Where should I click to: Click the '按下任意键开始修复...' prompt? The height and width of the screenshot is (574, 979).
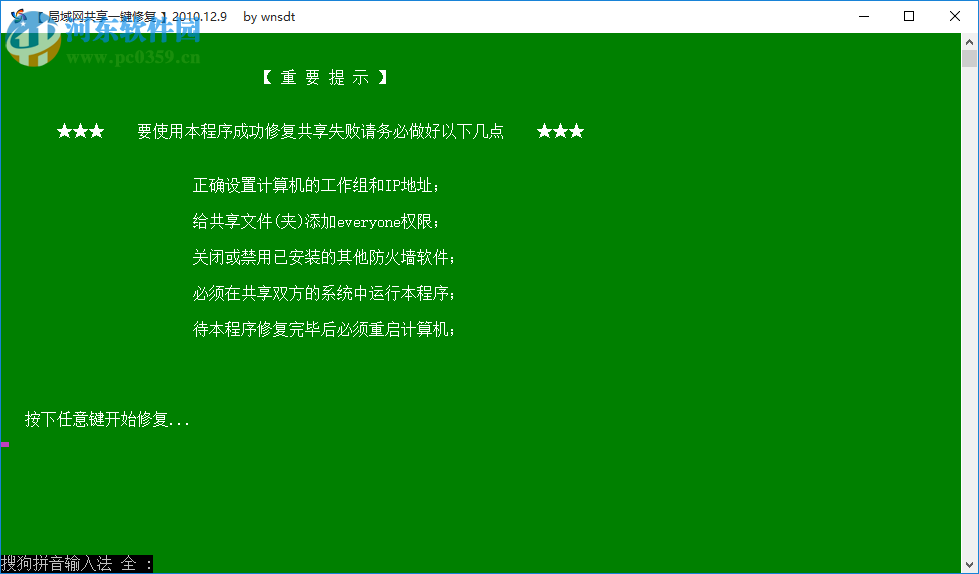[x=107, y=419]
